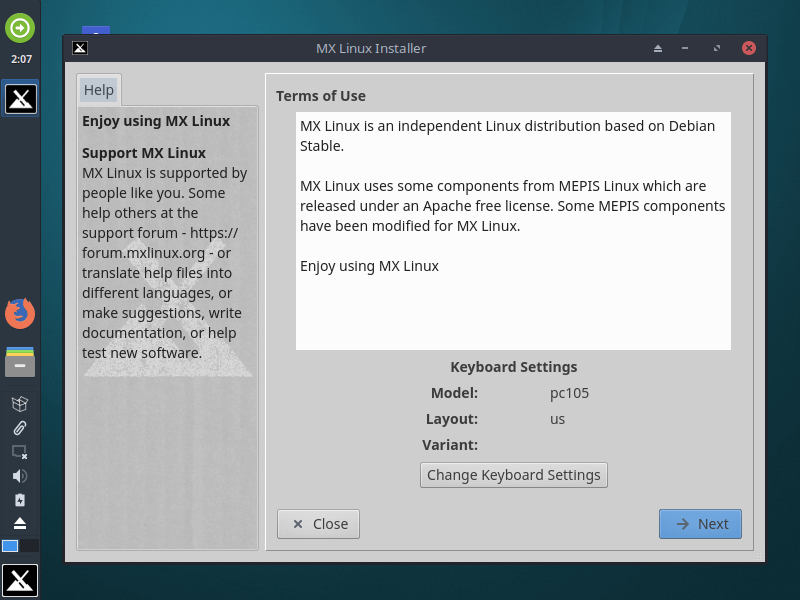
Task: Open the file manager icon below Firefox
Action: tap(20, 362)
